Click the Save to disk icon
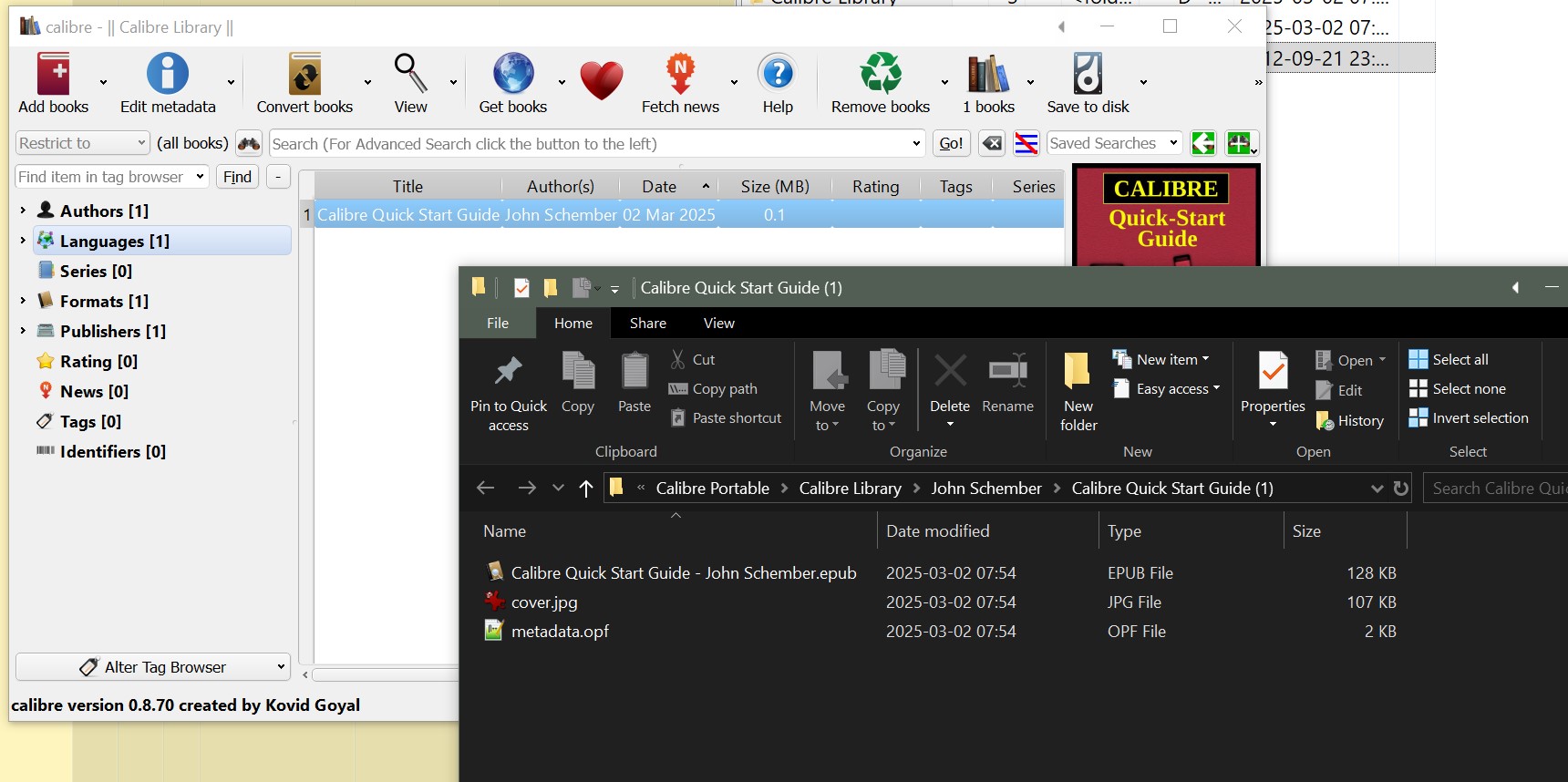The height and width of the screenshot is (782, 1568). (1088, 75)
